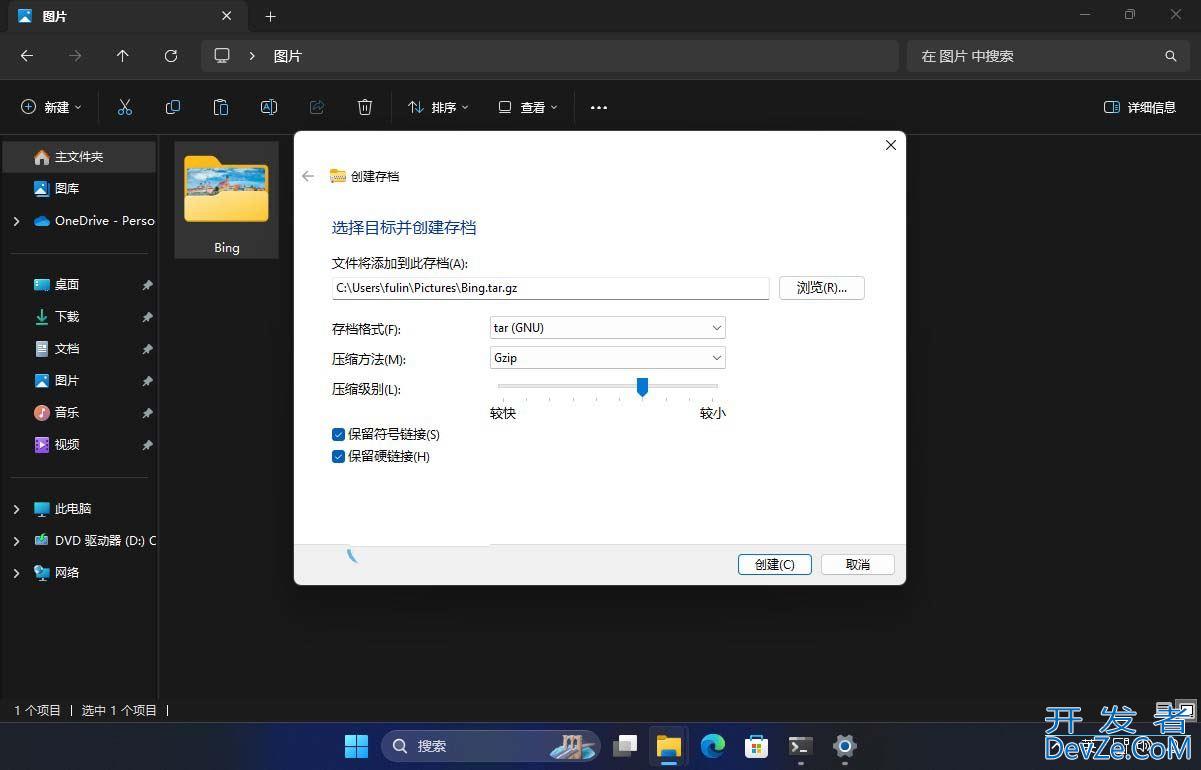Click the back arrow in archive dialog
1201x770 pixels.
(308, 176)
